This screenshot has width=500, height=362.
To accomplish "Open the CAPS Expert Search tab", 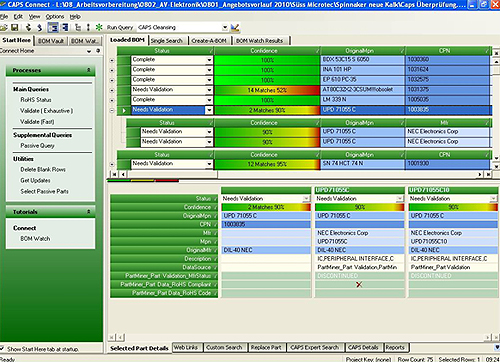I will click(x=315, y=347).
